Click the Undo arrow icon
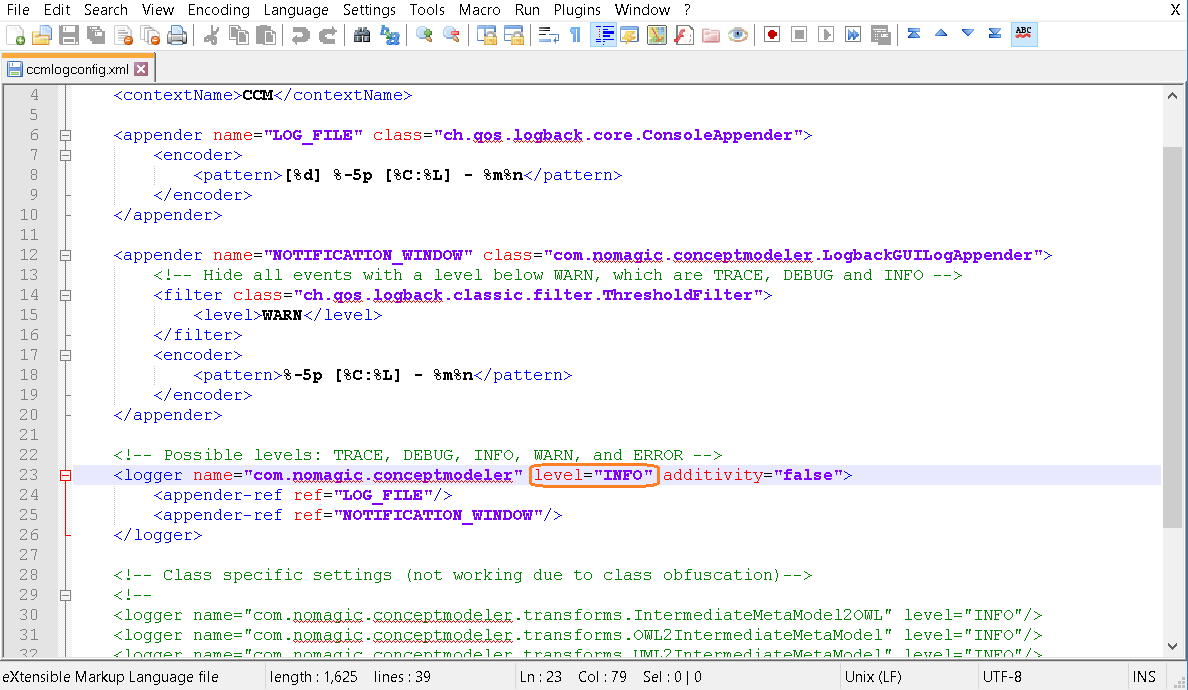Screen dimensions: 1188x690 point(300,35)
